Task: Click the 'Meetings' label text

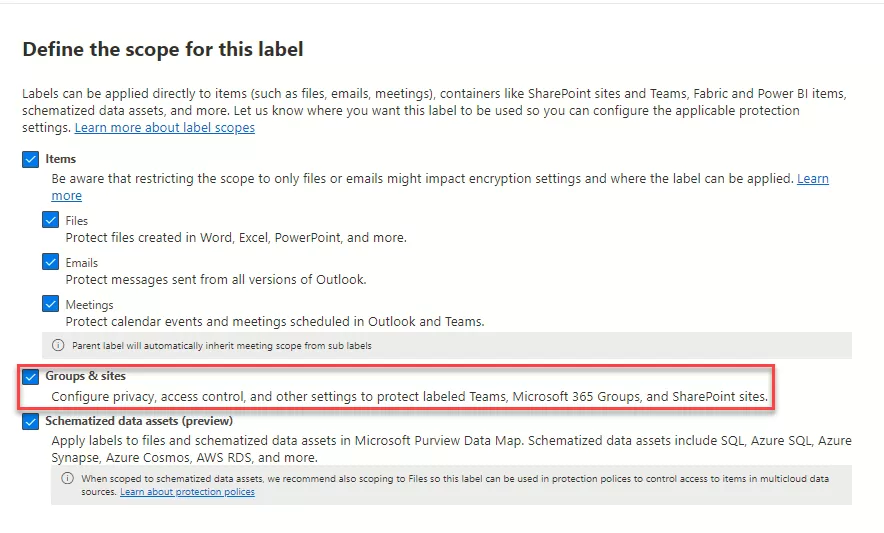Action: pyautogui.click(x=89, y=305)
